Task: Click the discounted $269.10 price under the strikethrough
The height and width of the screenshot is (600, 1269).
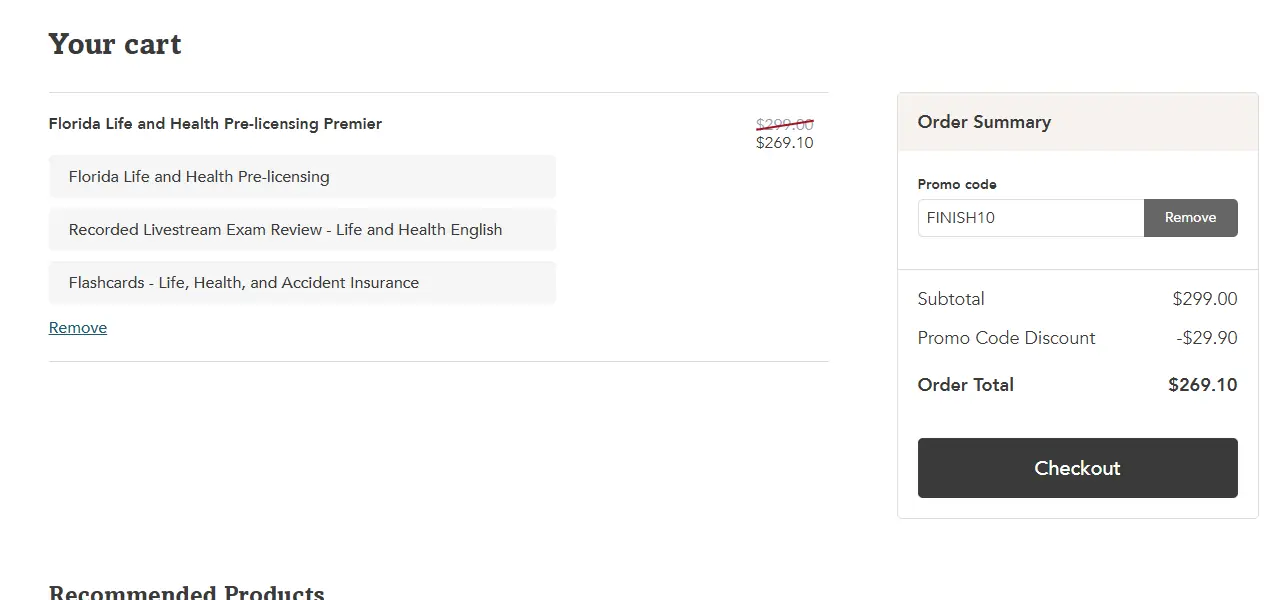Action: pos(784,143)
